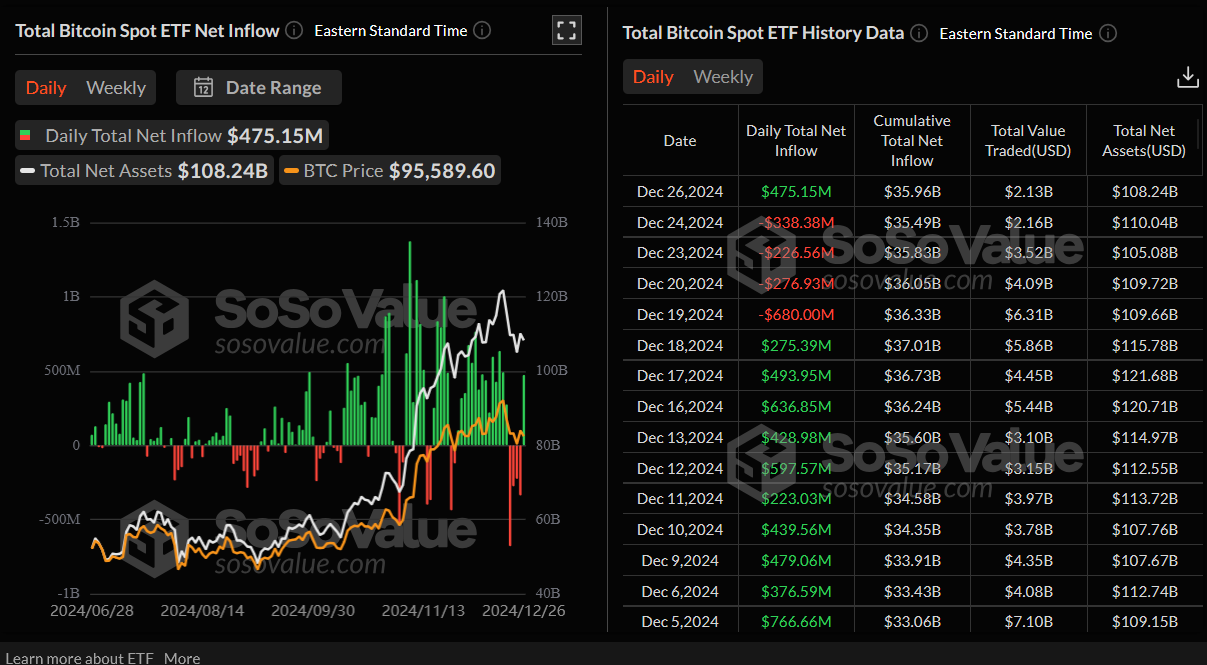Select Daily tab in history data panel

tap(653, 77)
